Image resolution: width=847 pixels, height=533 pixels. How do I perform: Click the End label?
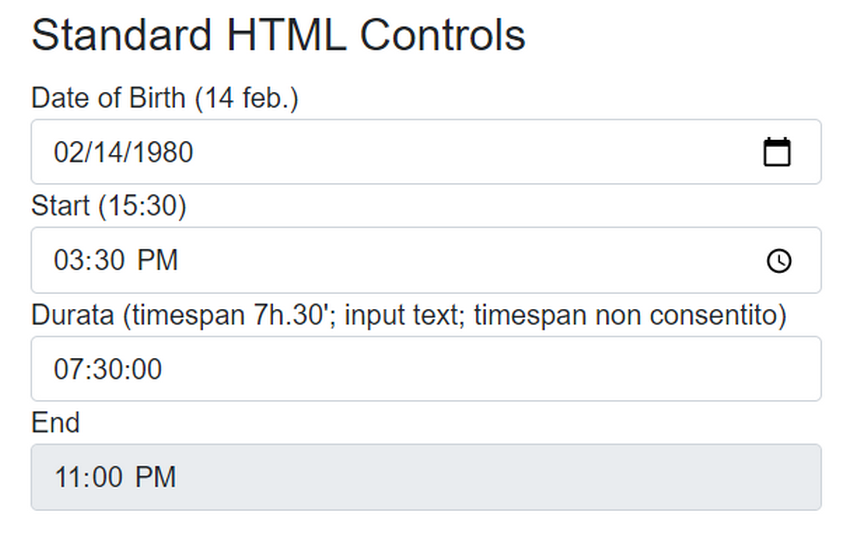coord(56,422)
